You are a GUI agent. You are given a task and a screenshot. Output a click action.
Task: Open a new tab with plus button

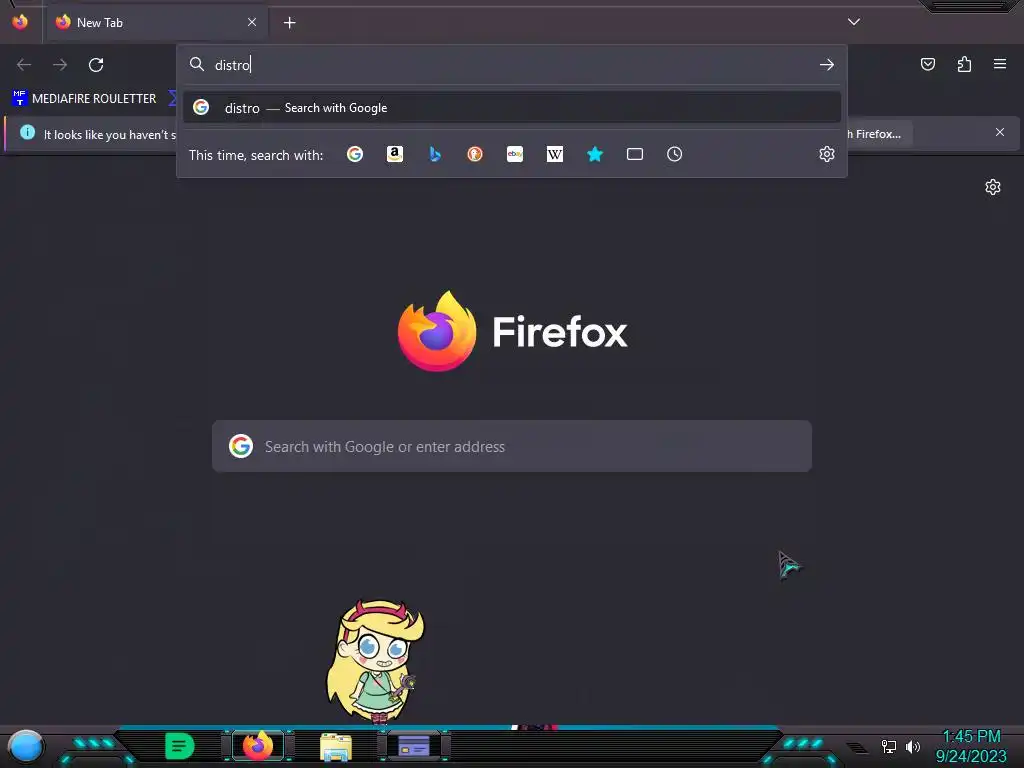[289, 23]
